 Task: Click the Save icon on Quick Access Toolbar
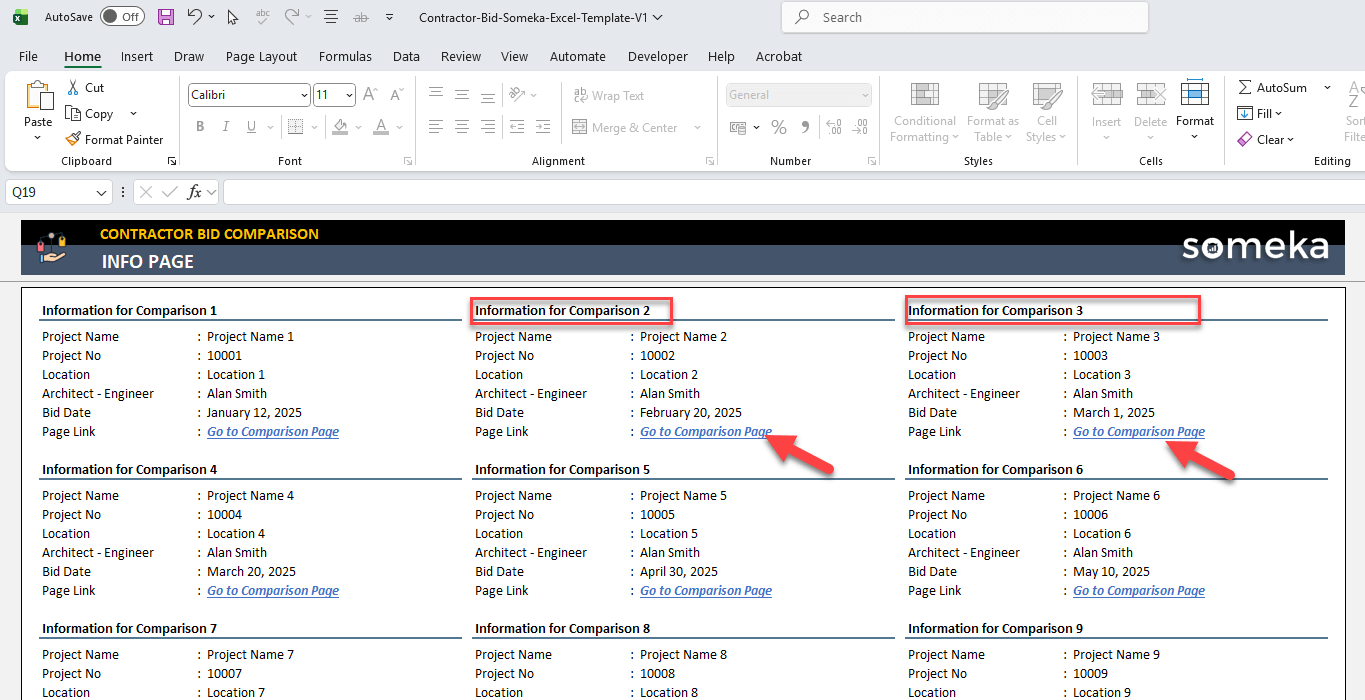[165, 17]
